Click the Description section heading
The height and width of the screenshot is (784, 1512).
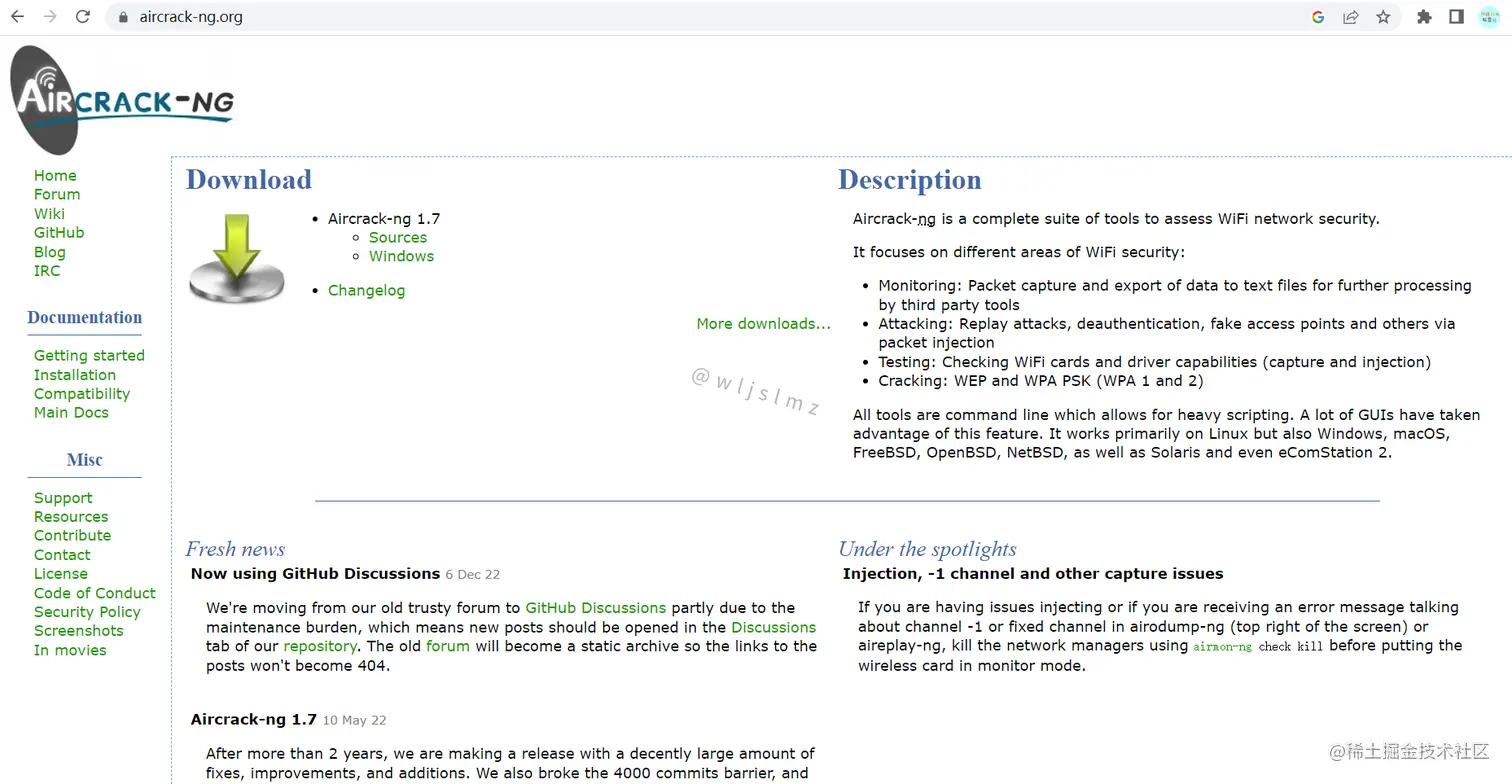(x=910, y=180)
